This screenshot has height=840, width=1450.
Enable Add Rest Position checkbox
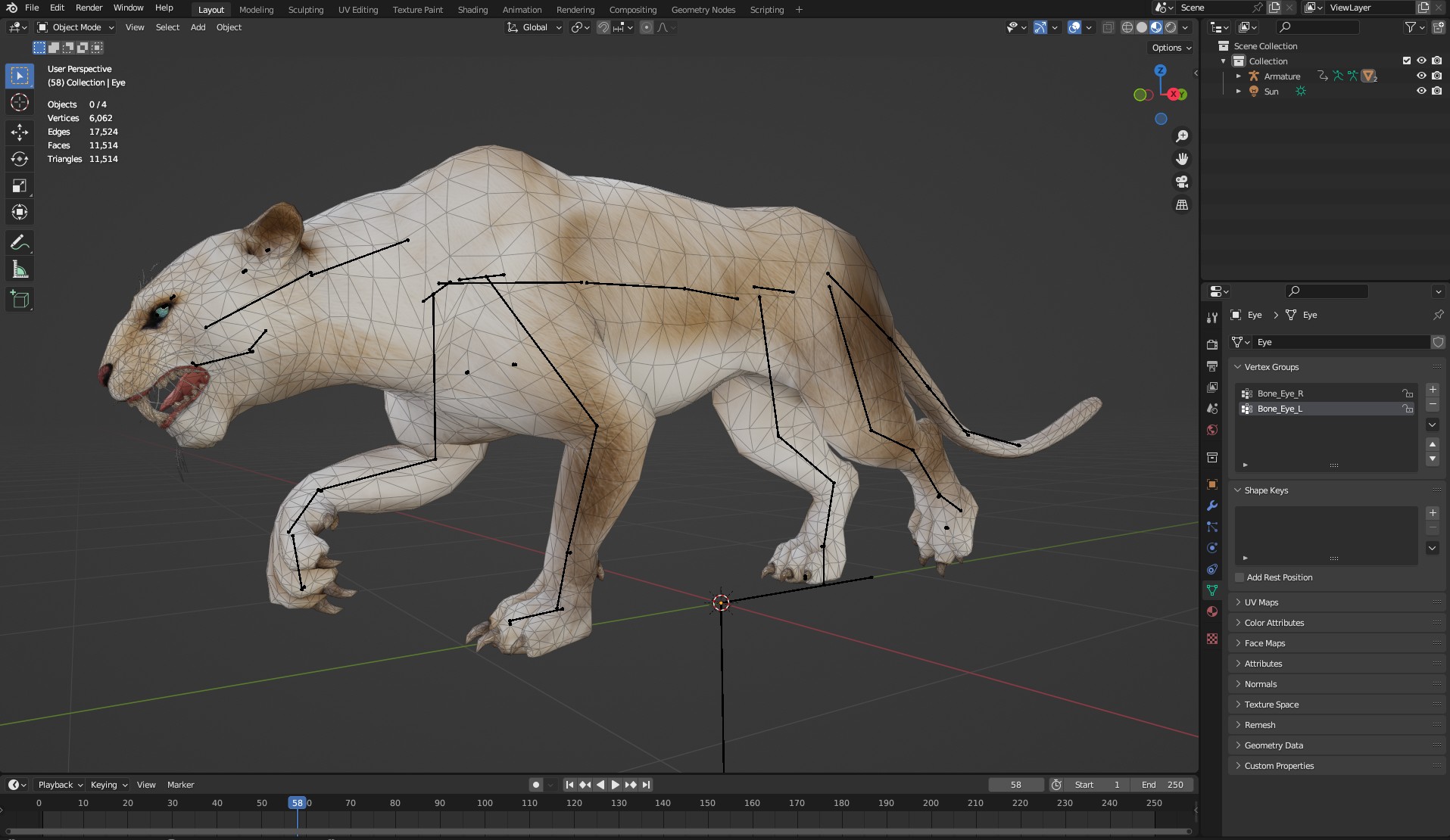pos(1238,577)
